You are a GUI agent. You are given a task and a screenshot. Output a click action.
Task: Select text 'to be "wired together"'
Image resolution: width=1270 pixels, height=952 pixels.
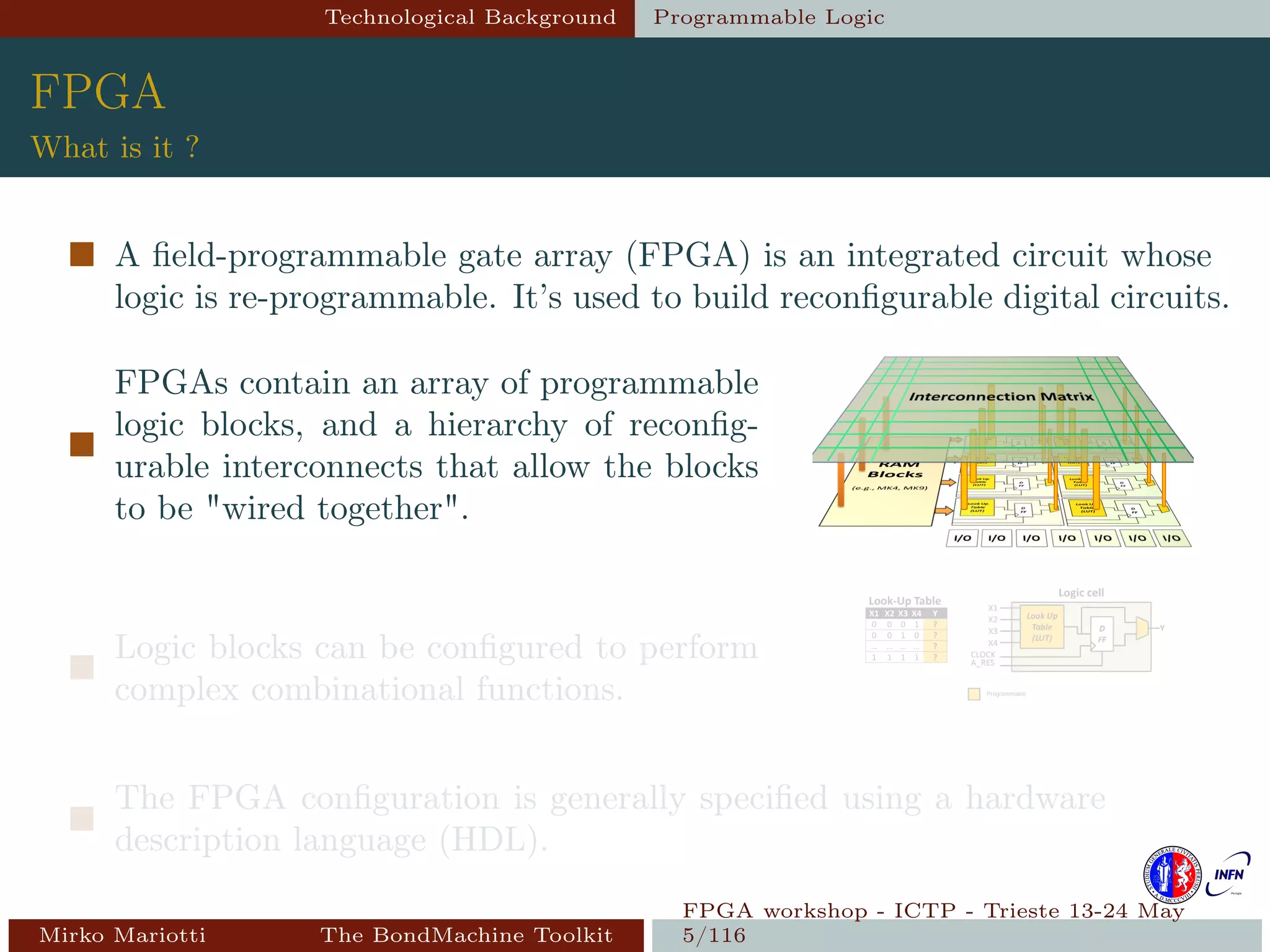[x=291, y=508]
